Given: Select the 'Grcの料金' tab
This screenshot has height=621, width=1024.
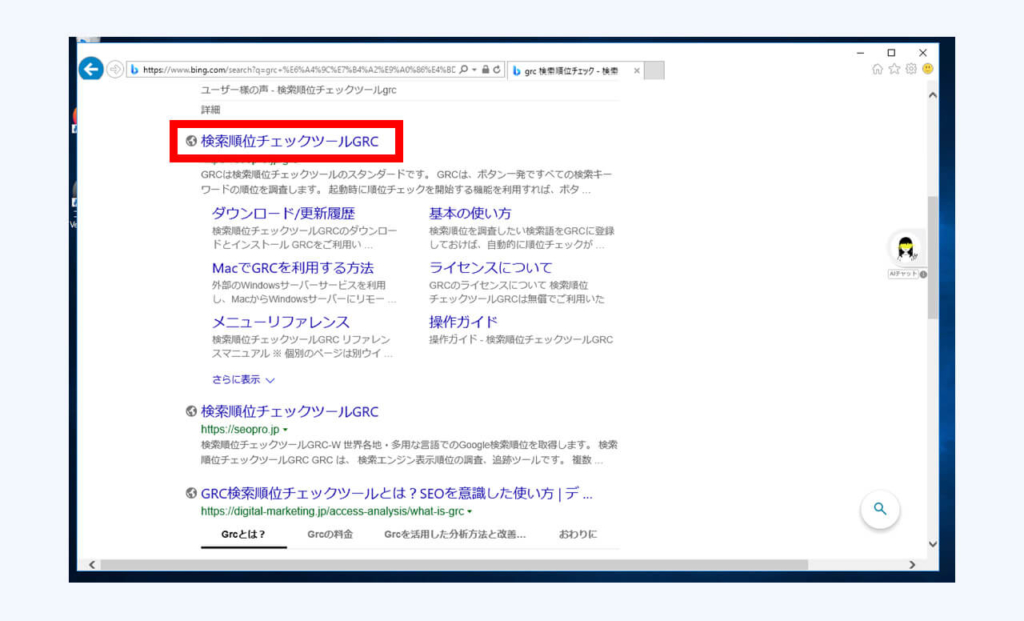Looking at the screenshot, I should [330, 534].
